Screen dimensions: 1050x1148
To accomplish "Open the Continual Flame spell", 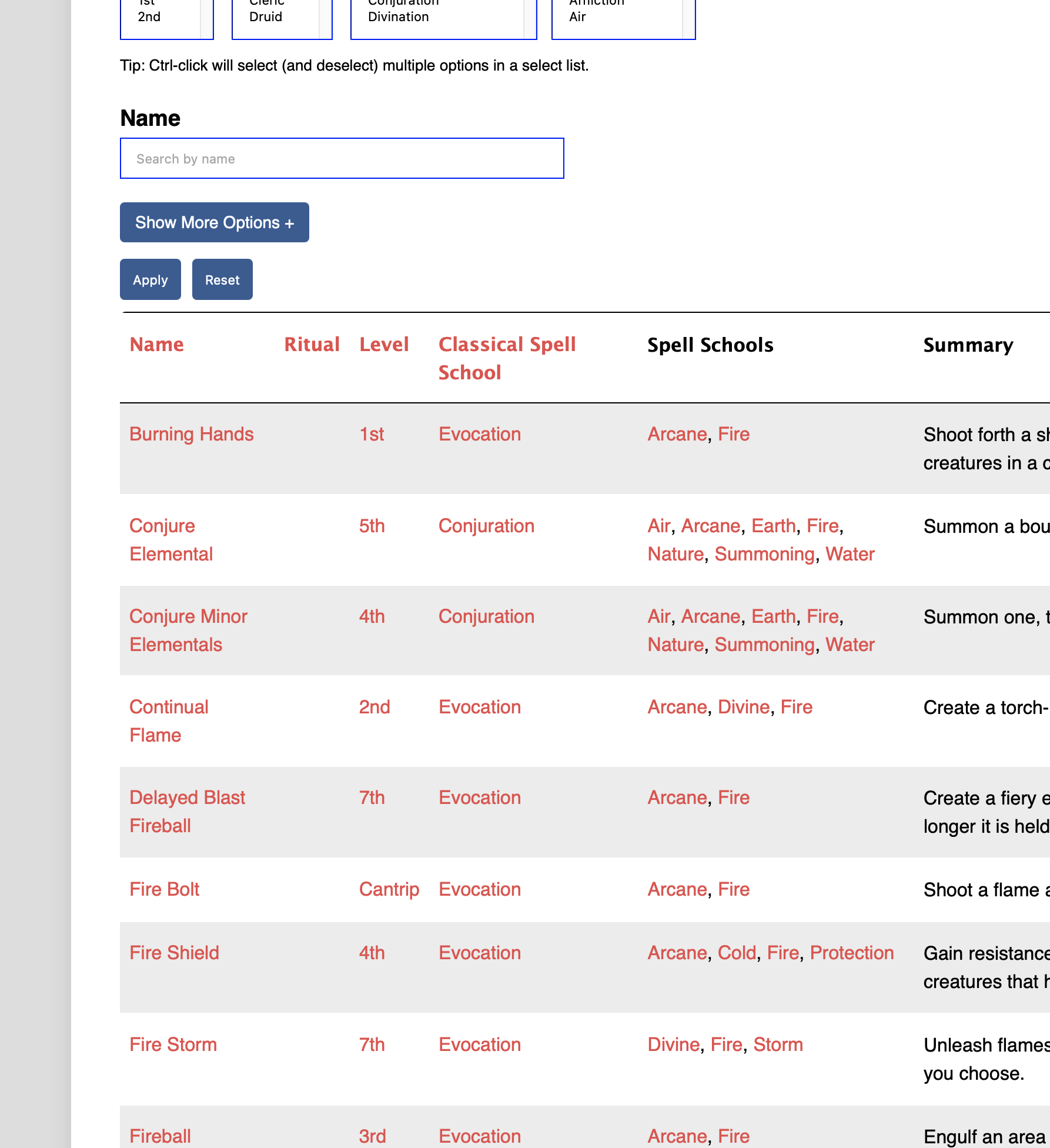I will [x=169, y=721].
